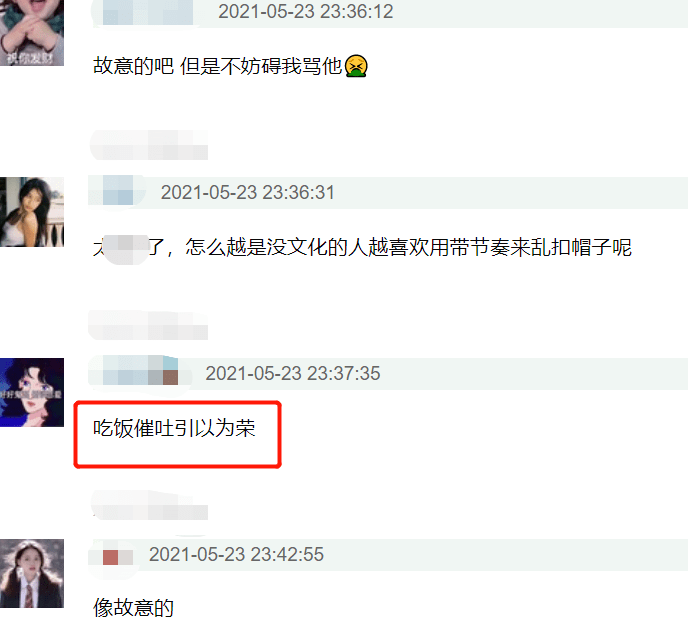Click blurred label above the 23:37:35 comment
Viewport: 688px width, 628px height.
[x=148, y=325]
